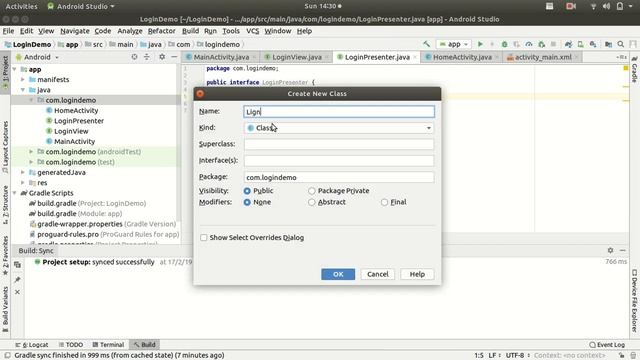Image resolution: width=640 pixels, height=360 pixels.
Task: Switch to the activity_main.xml tab
Action: [543, 57]
